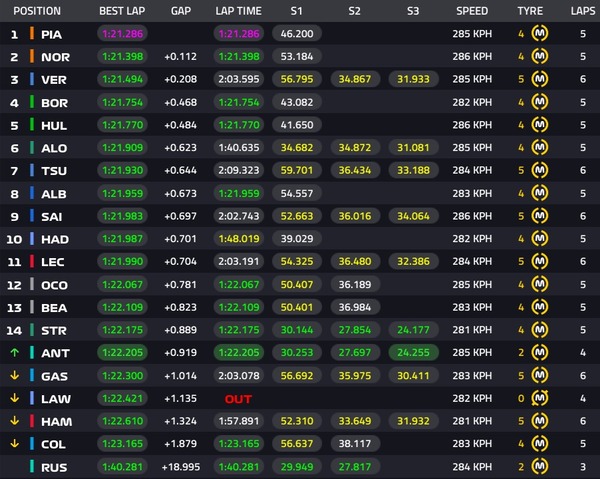Image resolution: width=600 pixels, height=479 pixels.
Task: Select driver name TSU
Action: coord(54,171)
